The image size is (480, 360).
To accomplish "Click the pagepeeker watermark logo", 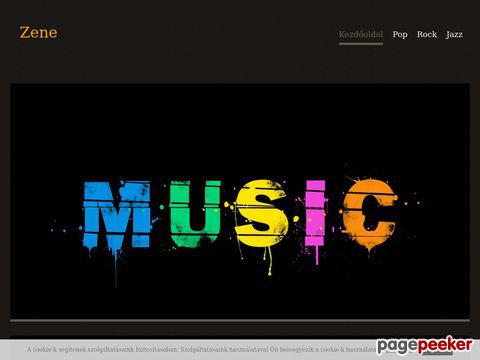I will pos(425,345).
